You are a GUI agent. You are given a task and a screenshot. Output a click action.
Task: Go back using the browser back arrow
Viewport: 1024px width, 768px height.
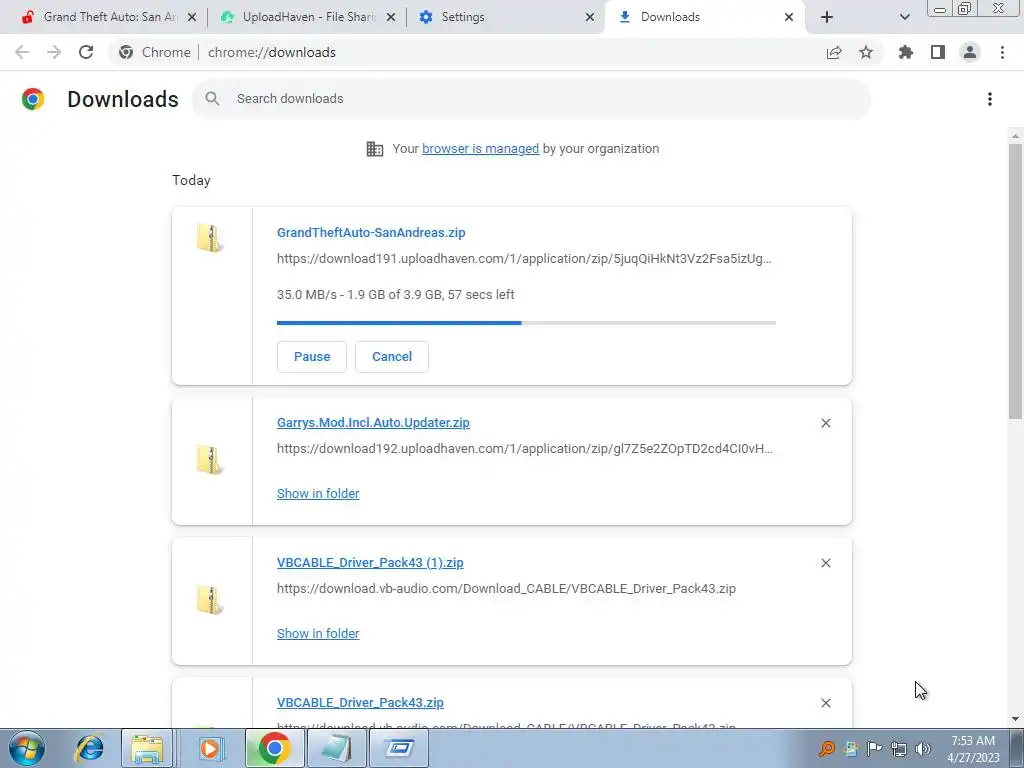pyautogui.click(x=22, y=52)
